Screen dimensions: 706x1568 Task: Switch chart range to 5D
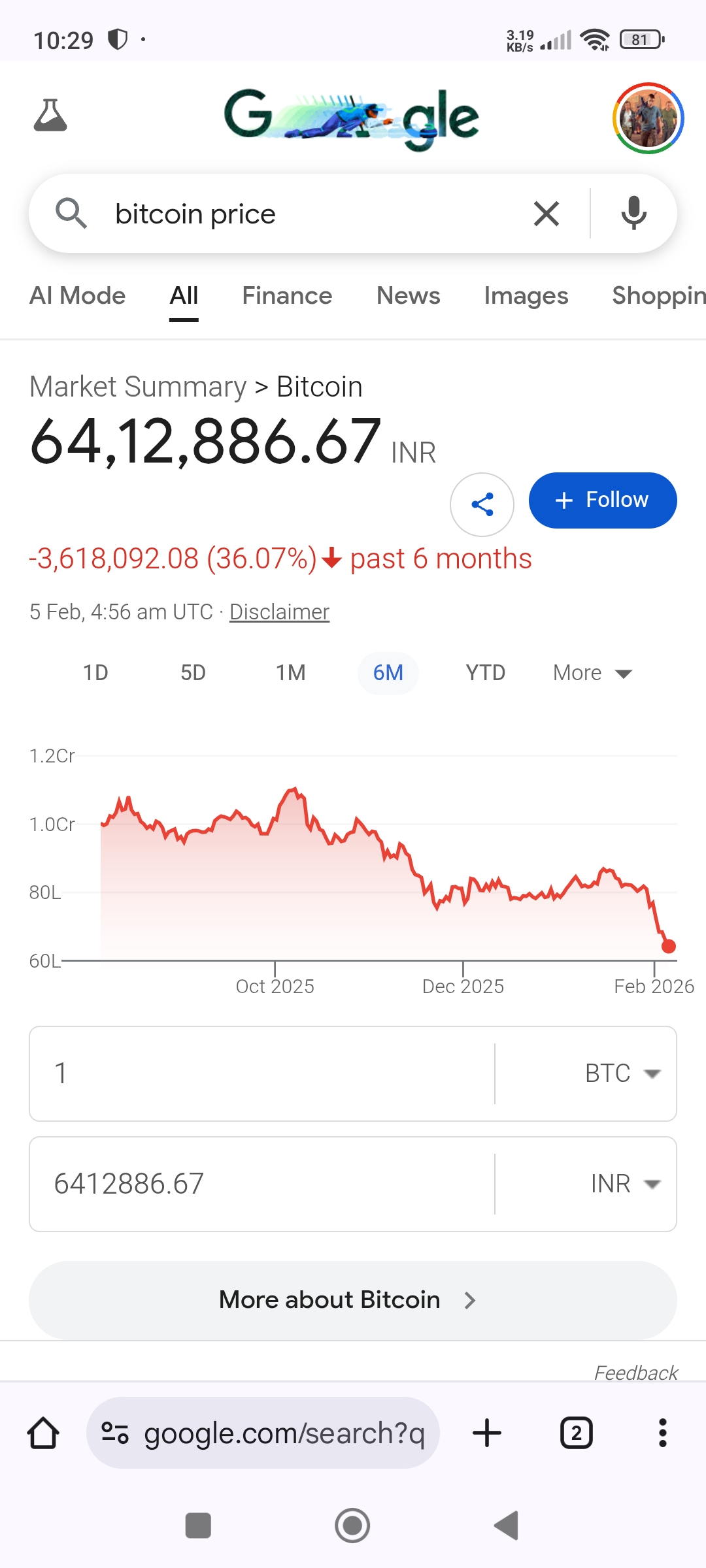click(193, 673)
